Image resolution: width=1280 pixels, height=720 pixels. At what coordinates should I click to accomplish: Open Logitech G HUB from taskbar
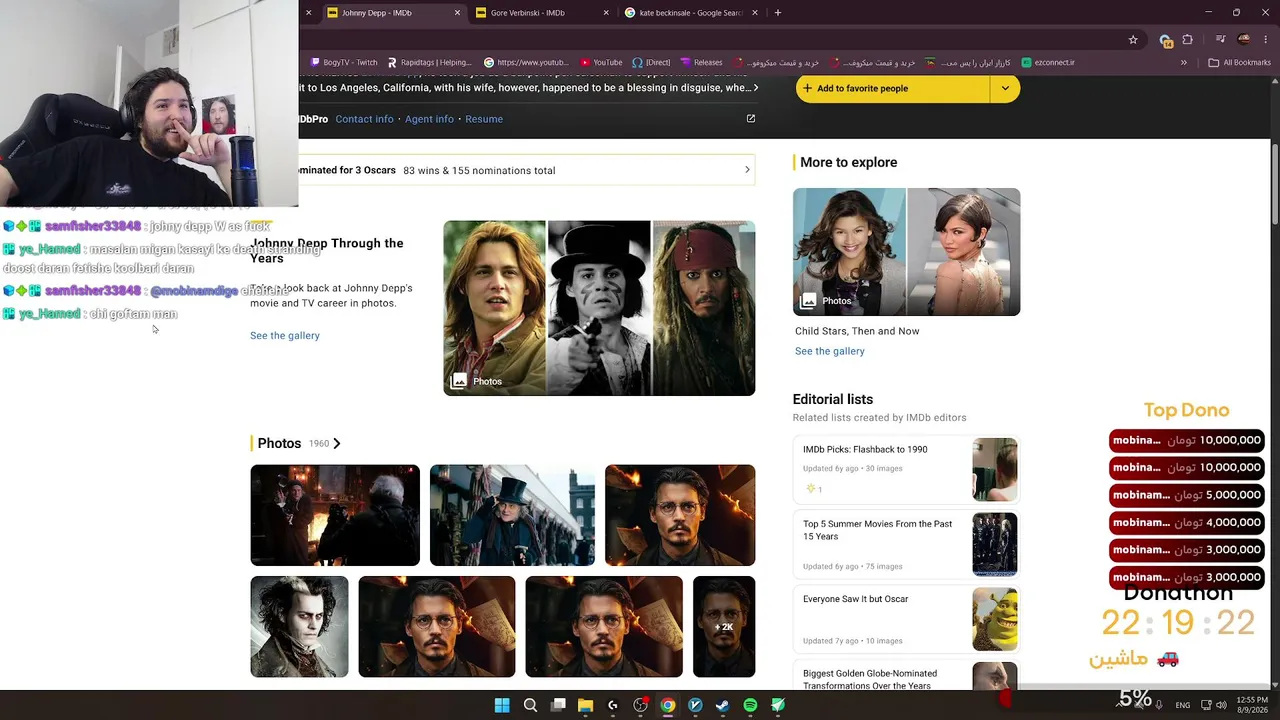click(613, 705)
